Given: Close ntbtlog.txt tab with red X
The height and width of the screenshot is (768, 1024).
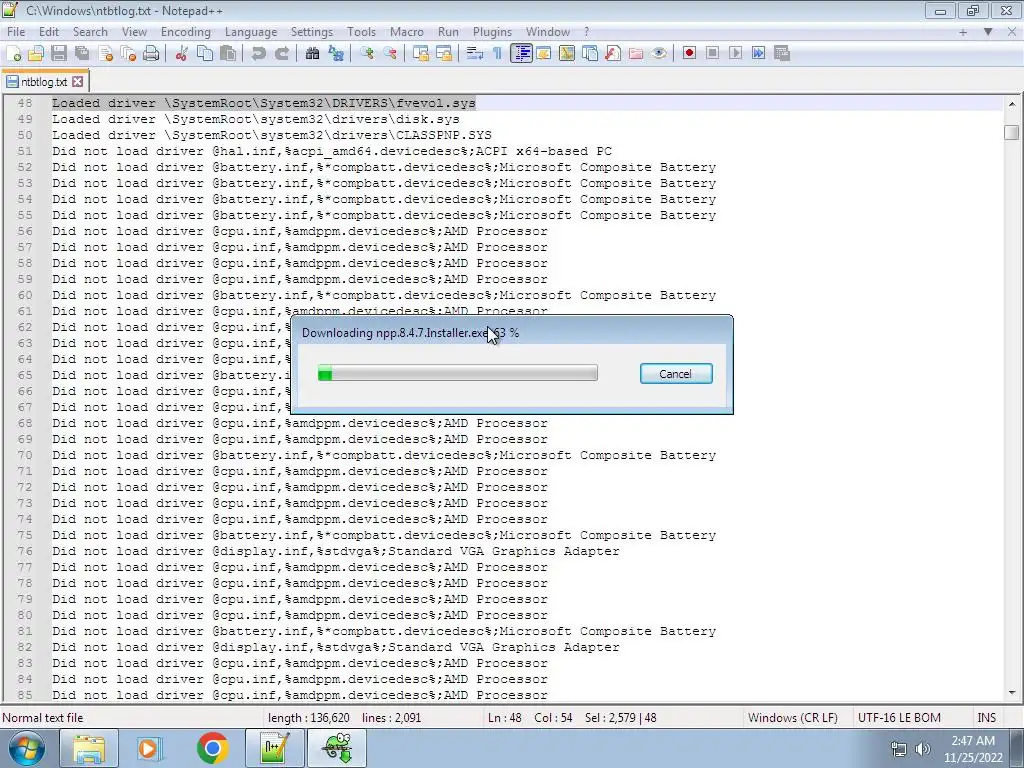Looking at the screenshot, I should click(x=78, y=82).
